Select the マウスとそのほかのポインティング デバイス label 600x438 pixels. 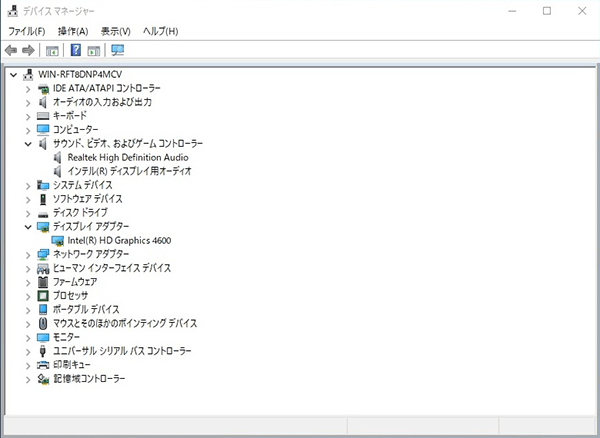[x=125, y=323]
